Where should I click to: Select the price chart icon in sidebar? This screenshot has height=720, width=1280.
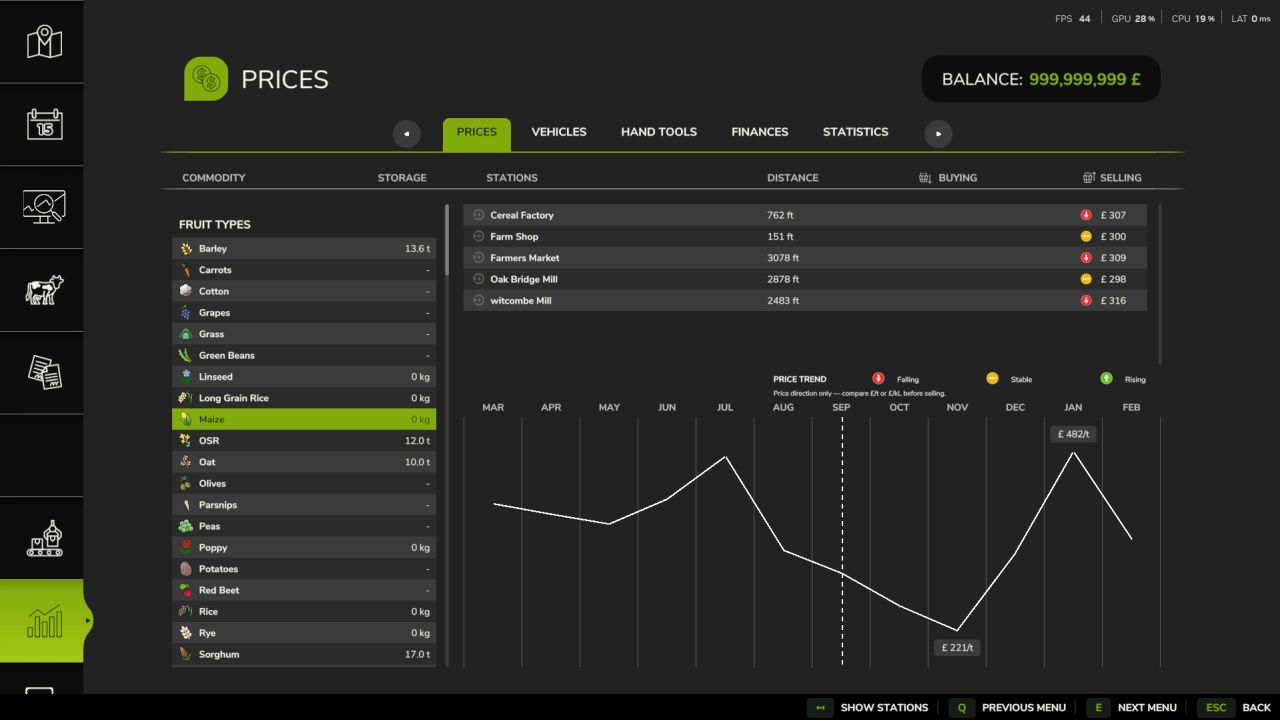44,621
